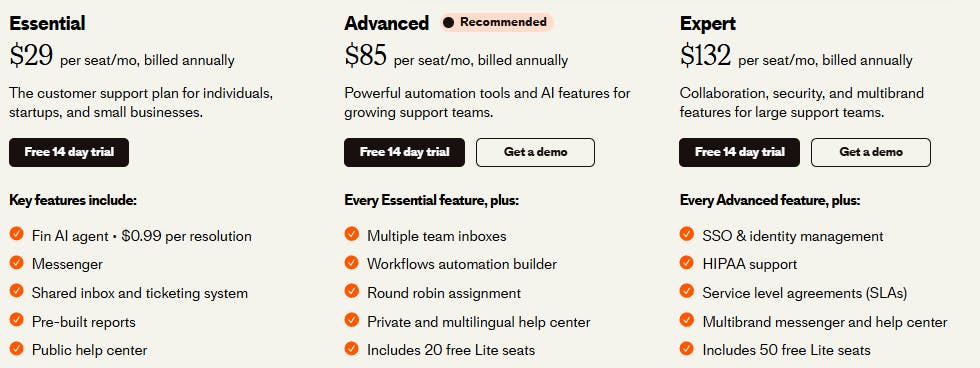Click the Expert plan $132 price
Image resolution: width=980 pixels, height=368 pixels.
pos(706,56)
